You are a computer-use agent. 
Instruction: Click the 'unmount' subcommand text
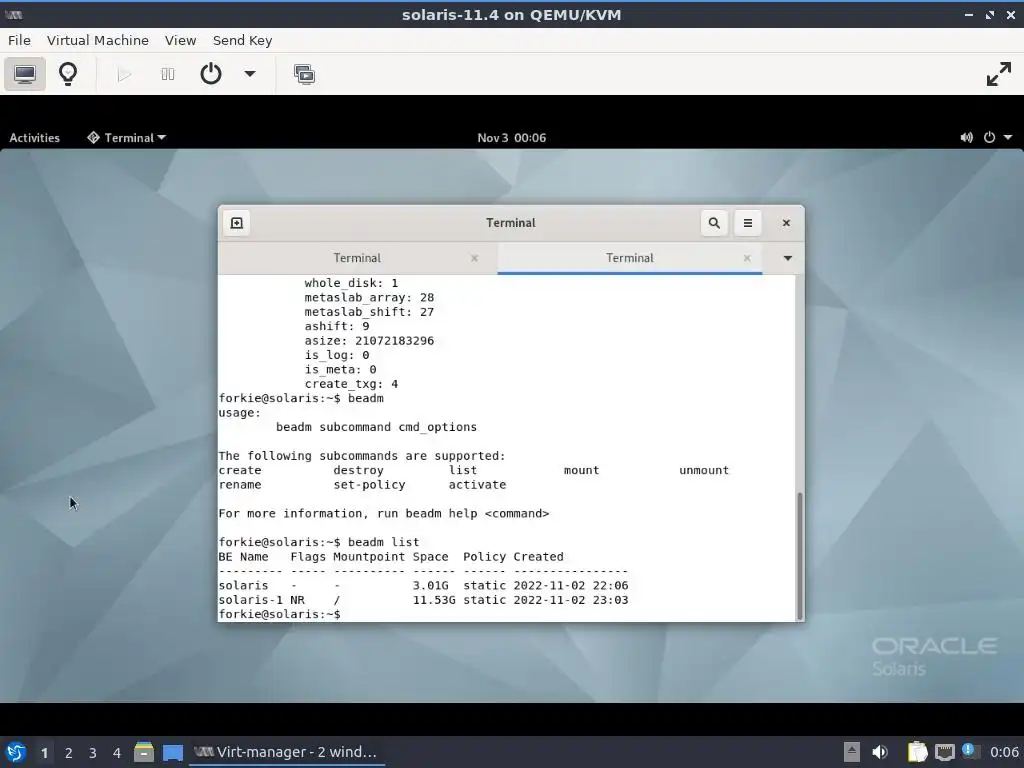tap(704, 471)
